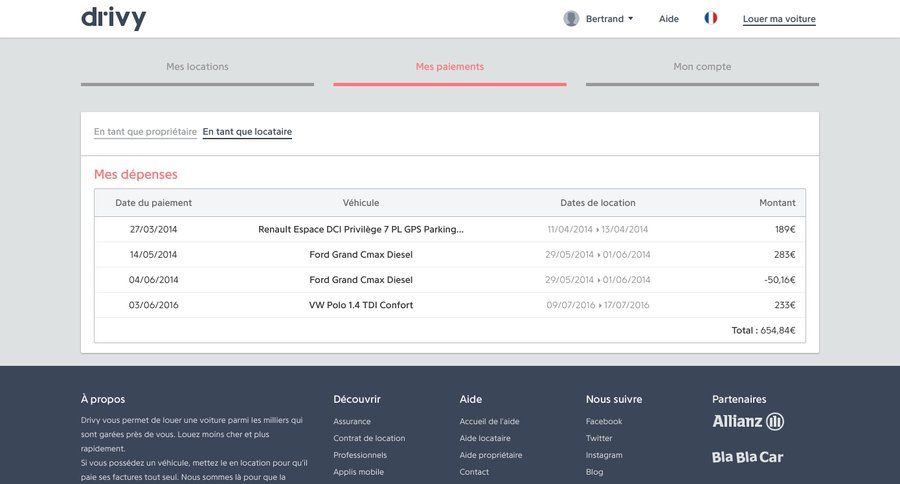Select payment date 04/06/2014

[x=153, y=280]
